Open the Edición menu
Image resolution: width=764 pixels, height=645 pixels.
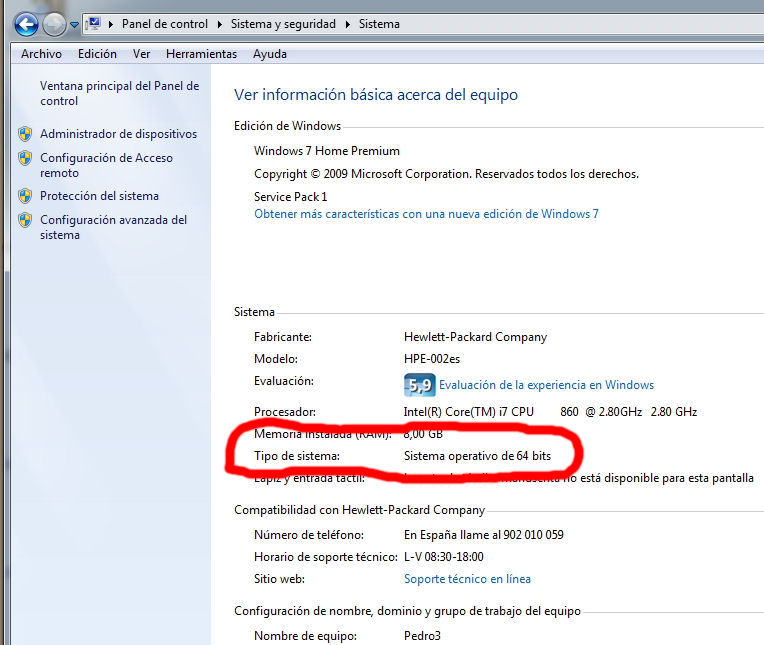coord(97,54)
